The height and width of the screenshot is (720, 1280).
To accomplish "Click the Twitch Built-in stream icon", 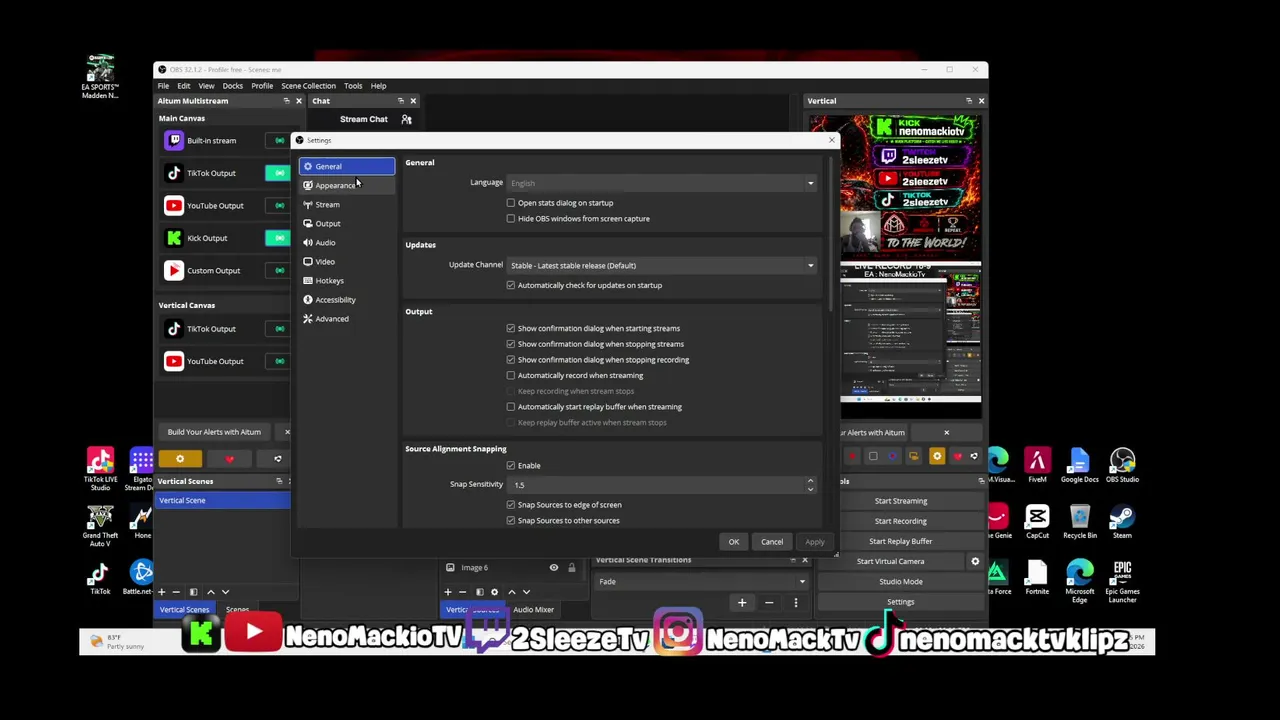I will 174,140.
